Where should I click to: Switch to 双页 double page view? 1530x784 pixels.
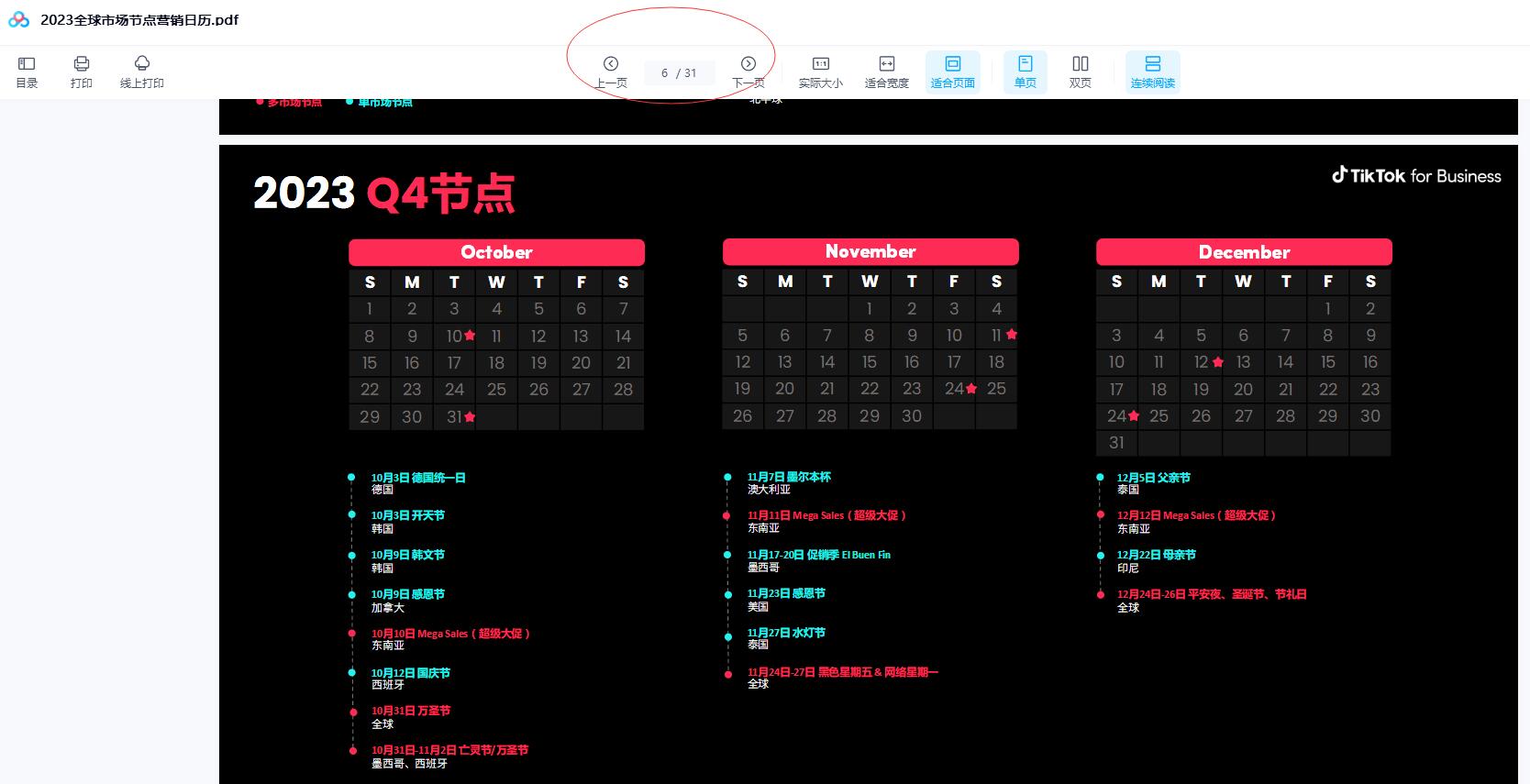click(1080, 72)
